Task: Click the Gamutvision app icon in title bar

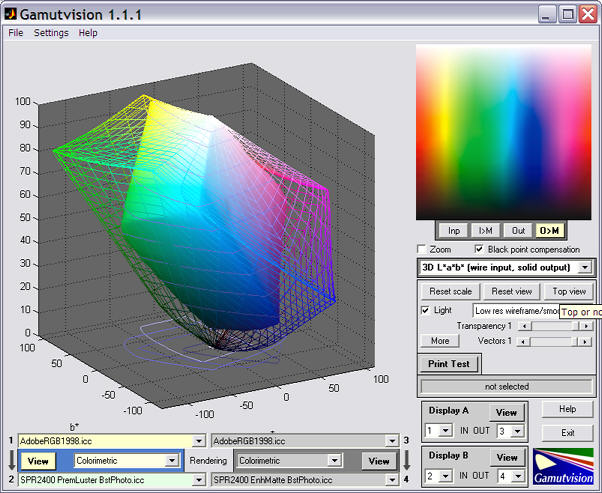Action: (x=10, y=14)
